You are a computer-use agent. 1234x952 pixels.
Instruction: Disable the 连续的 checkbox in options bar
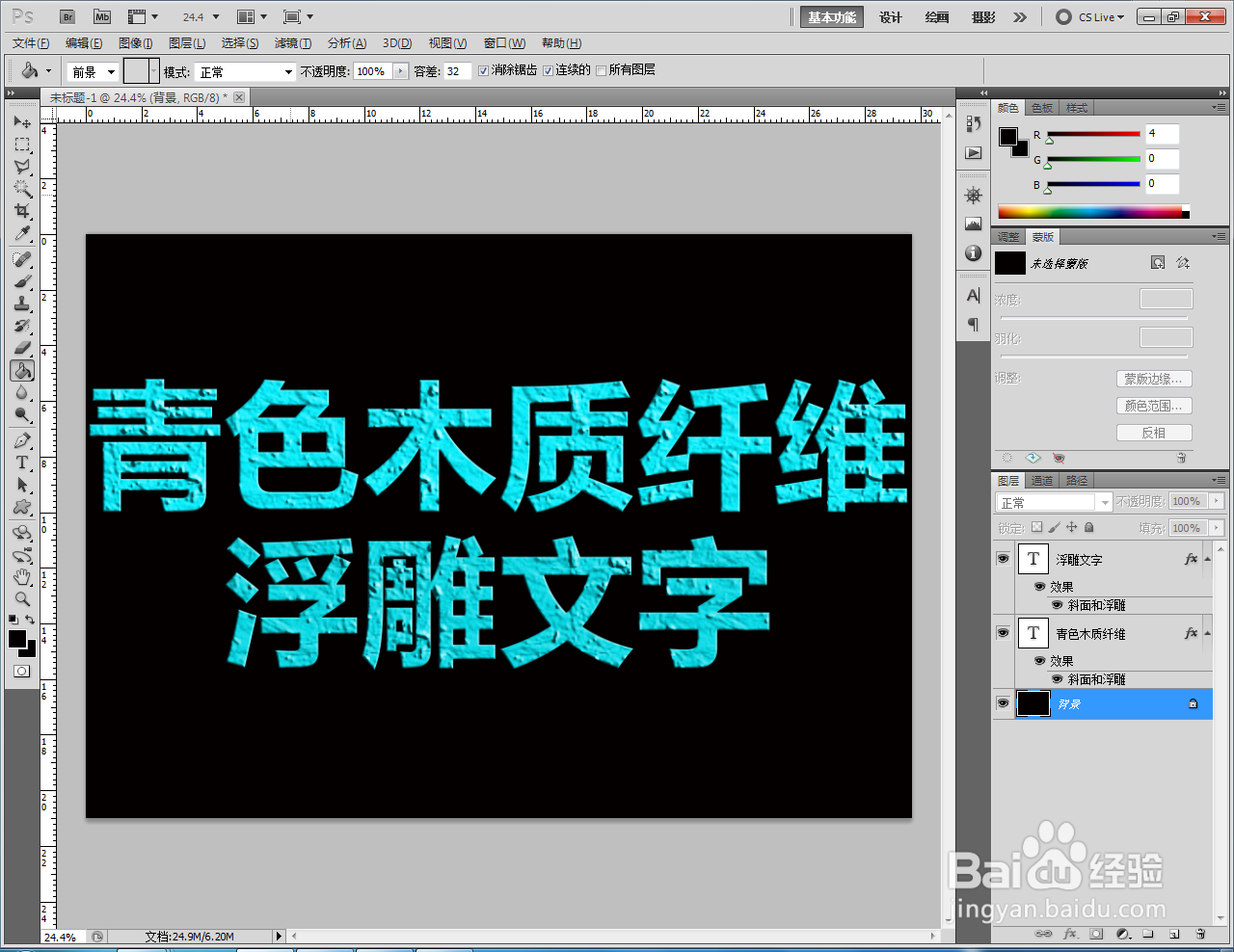546,69
